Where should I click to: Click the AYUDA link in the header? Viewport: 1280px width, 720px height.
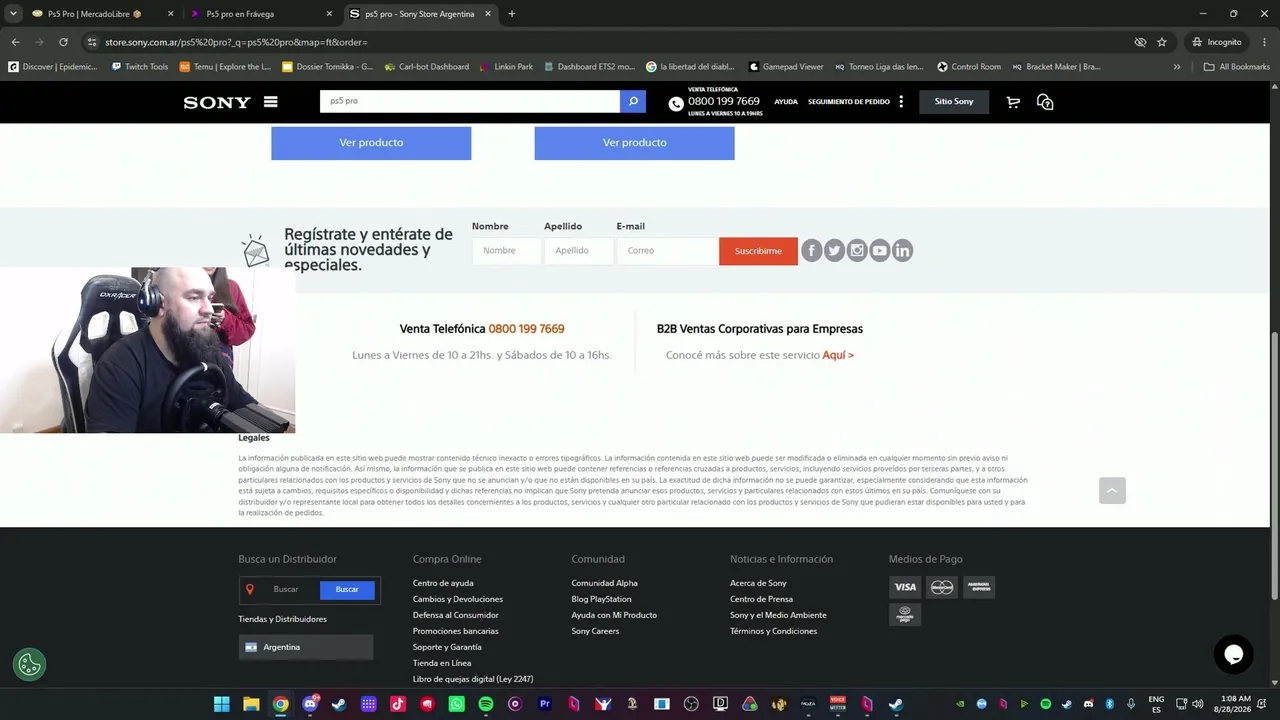click(786, 102)
